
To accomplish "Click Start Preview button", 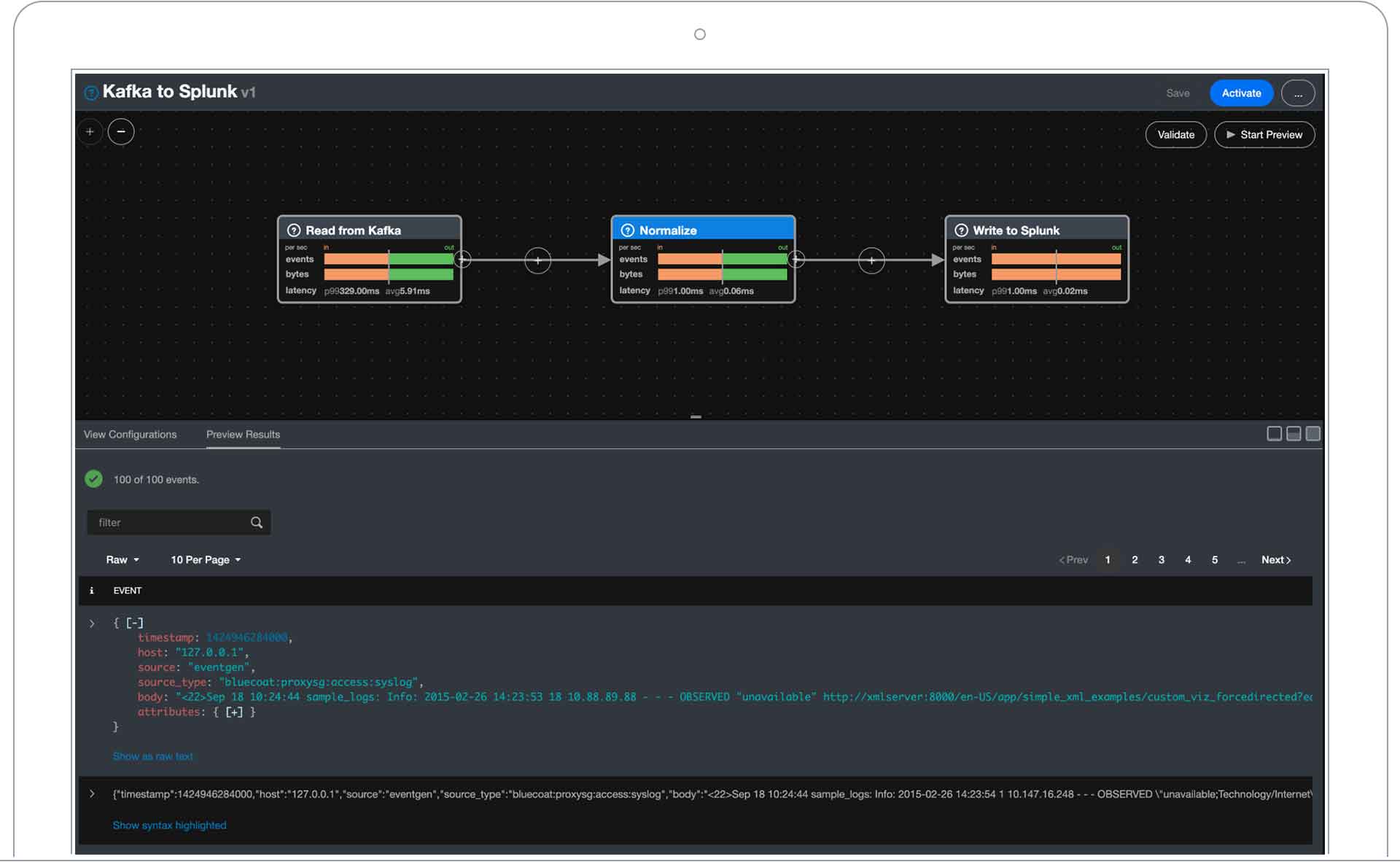I will pos(1264,135).
